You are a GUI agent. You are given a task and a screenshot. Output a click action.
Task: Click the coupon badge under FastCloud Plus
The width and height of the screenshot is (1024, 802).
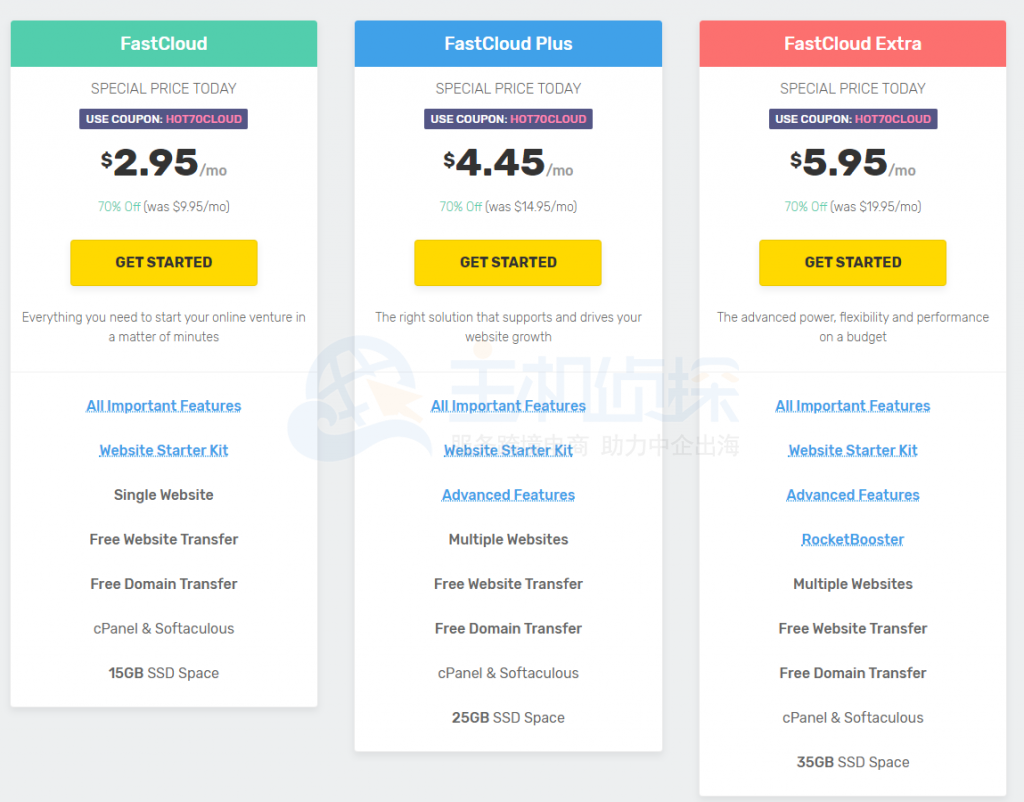(x=508, y=119)
